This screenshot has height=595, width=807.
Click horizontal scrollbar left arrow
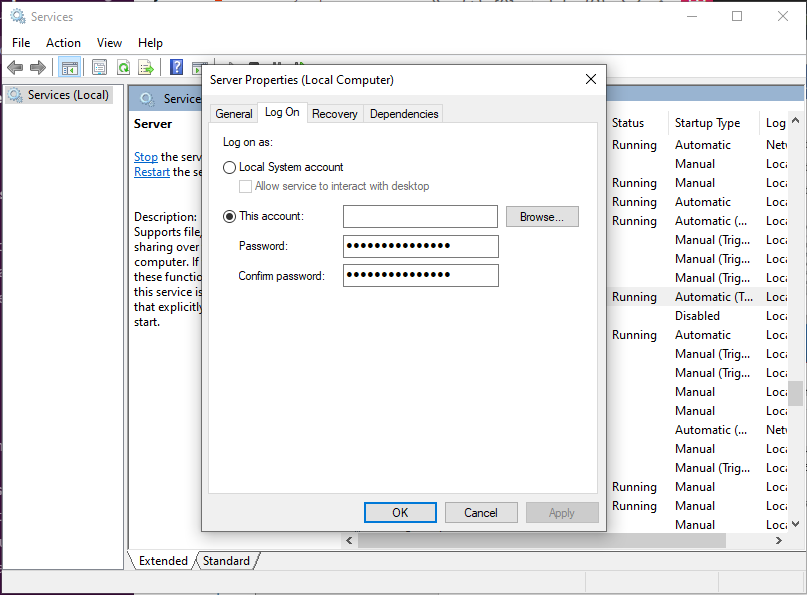(x=349, y=540)
